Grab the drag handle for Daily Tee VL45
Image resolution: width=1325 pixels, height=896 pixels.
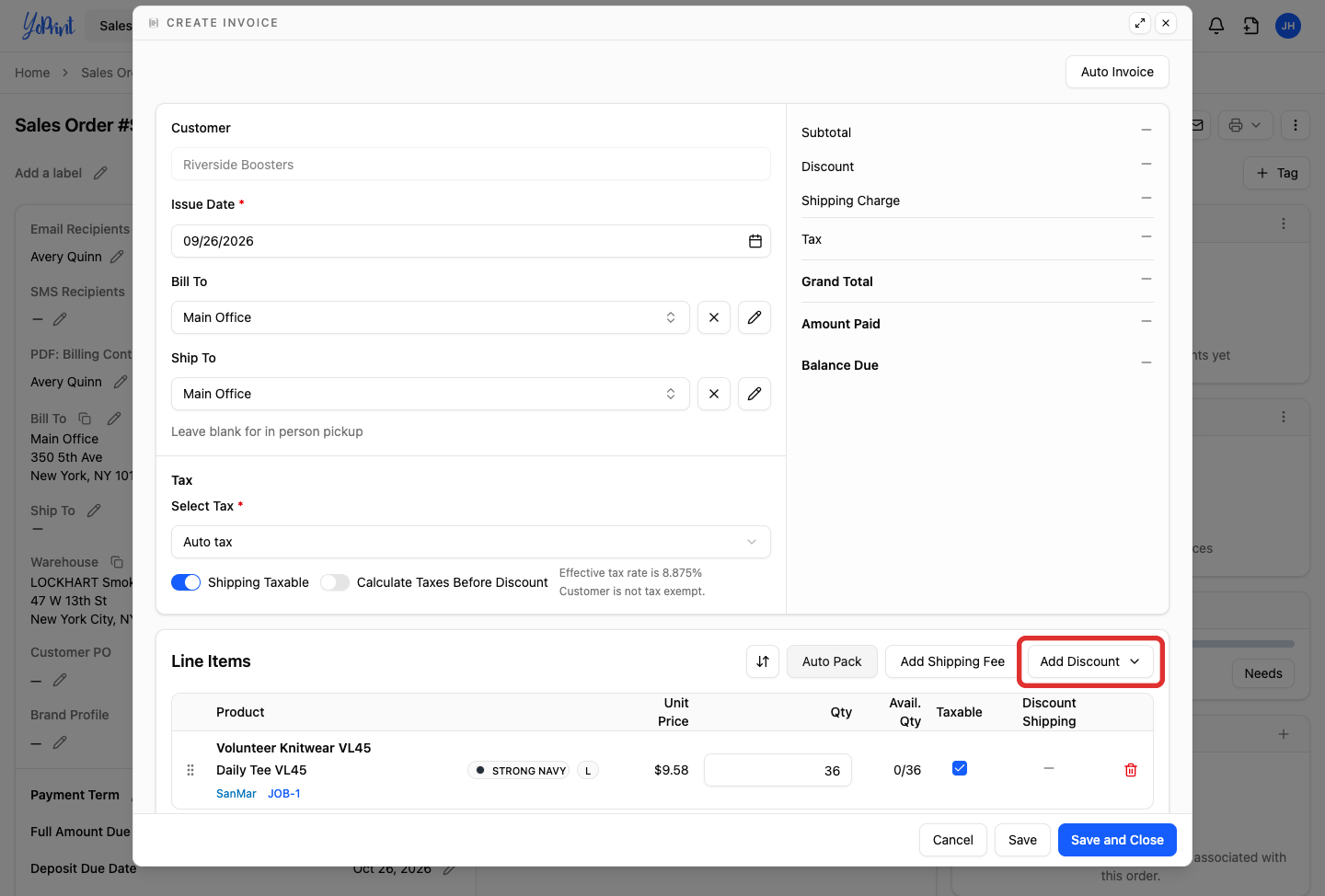190,770
